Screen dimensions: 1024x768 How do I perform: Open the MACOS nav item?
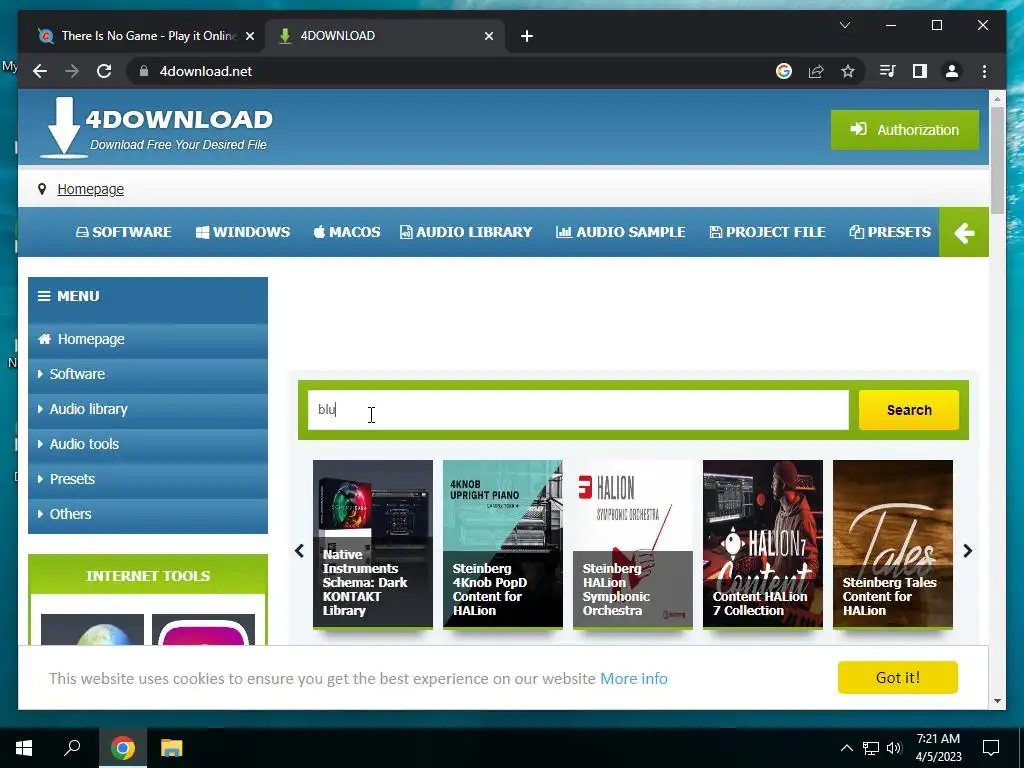click(x=347, y=232)
